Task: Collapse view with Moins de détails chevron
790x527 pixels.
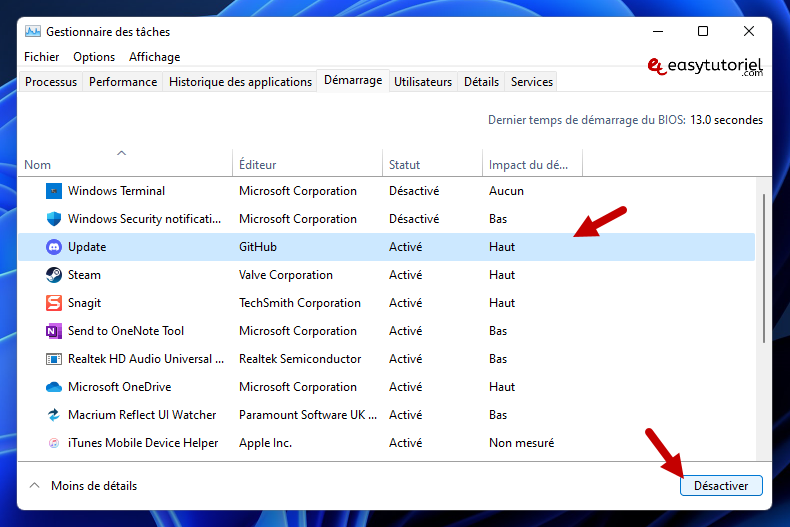Action: 34,486
